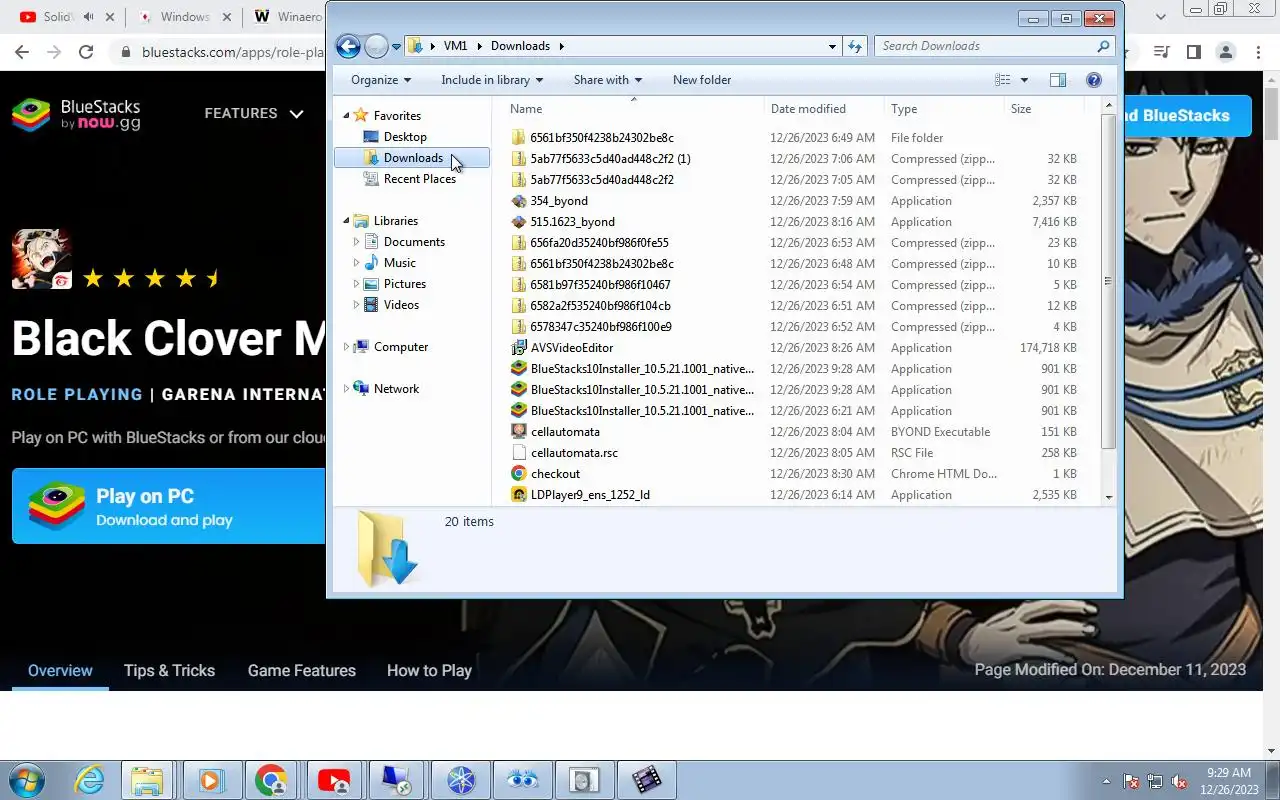The width and height of the screenshot is (1280, 800).
Task: Click the Change your view icon
Action: [1003, 80]
